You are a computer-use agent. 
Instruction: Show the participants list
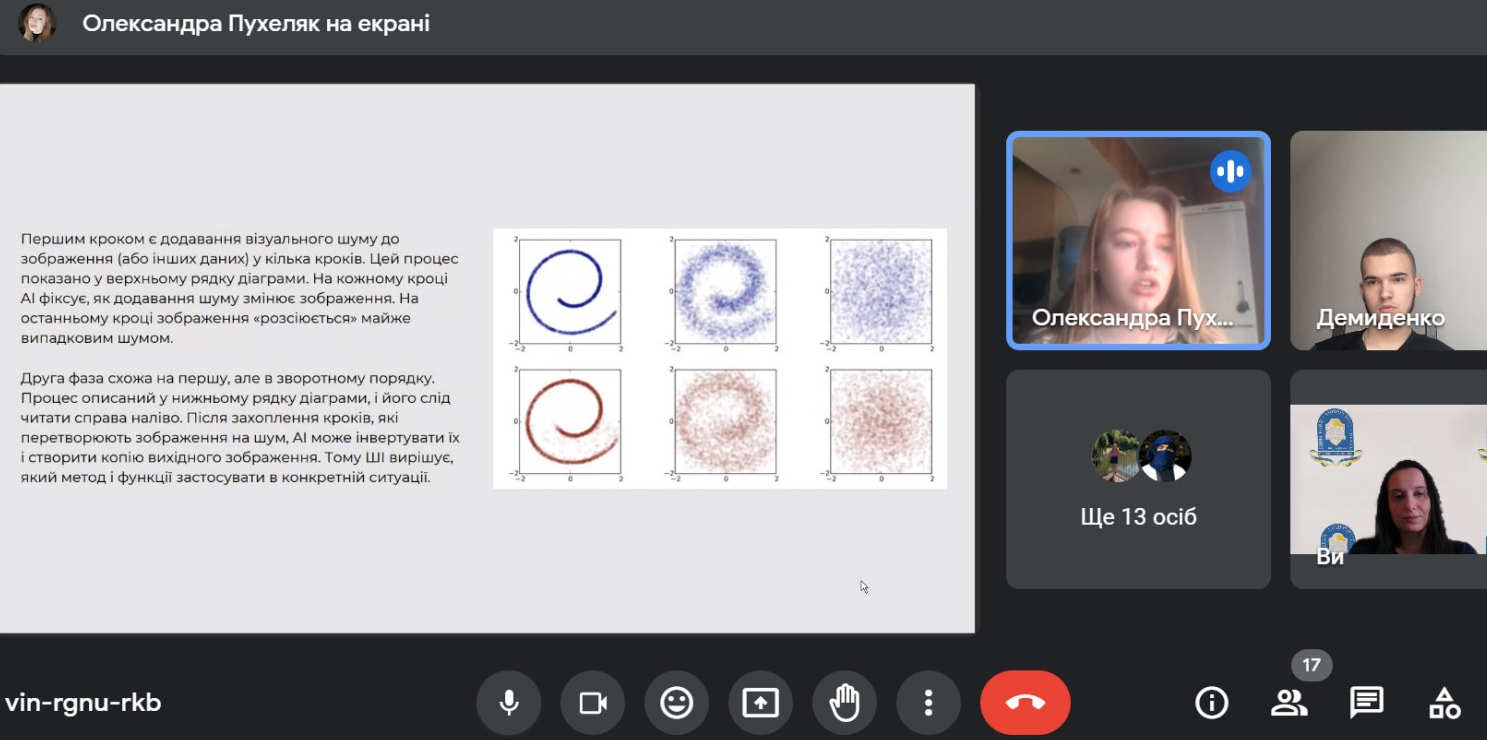tap(1289, 703)
